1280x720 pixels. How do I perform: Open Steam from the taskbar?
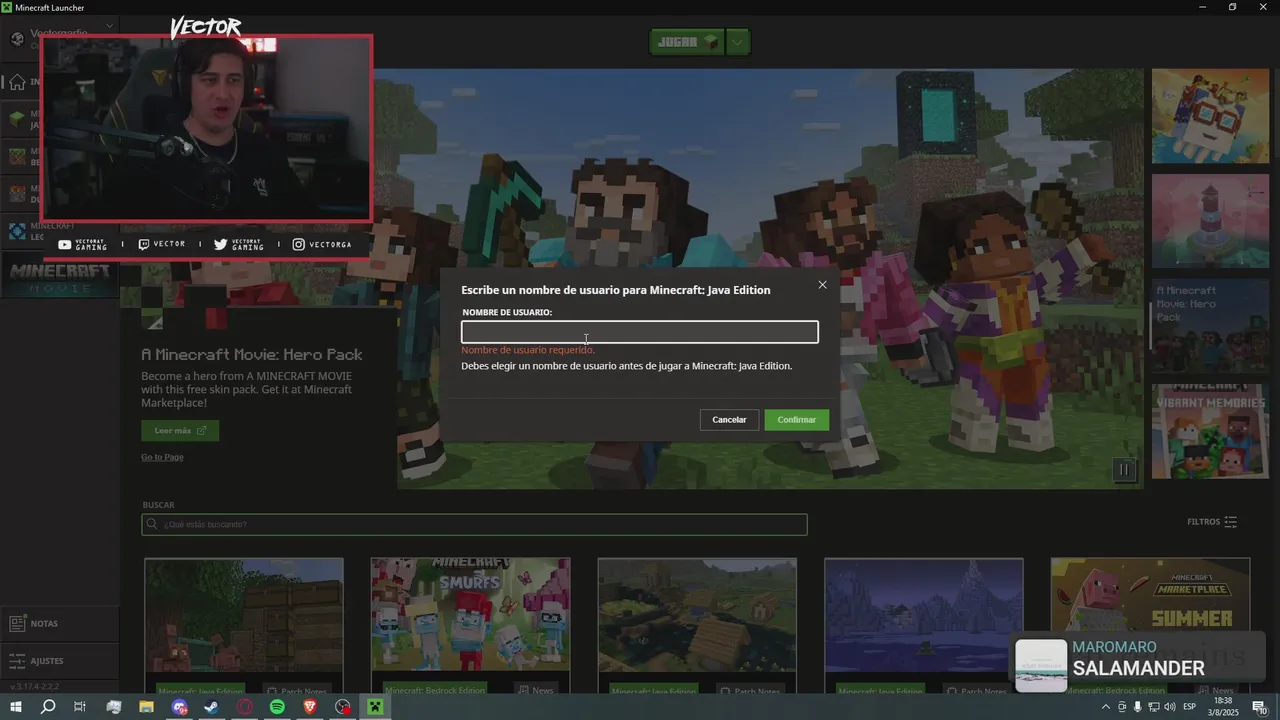[x=212, y=707]
